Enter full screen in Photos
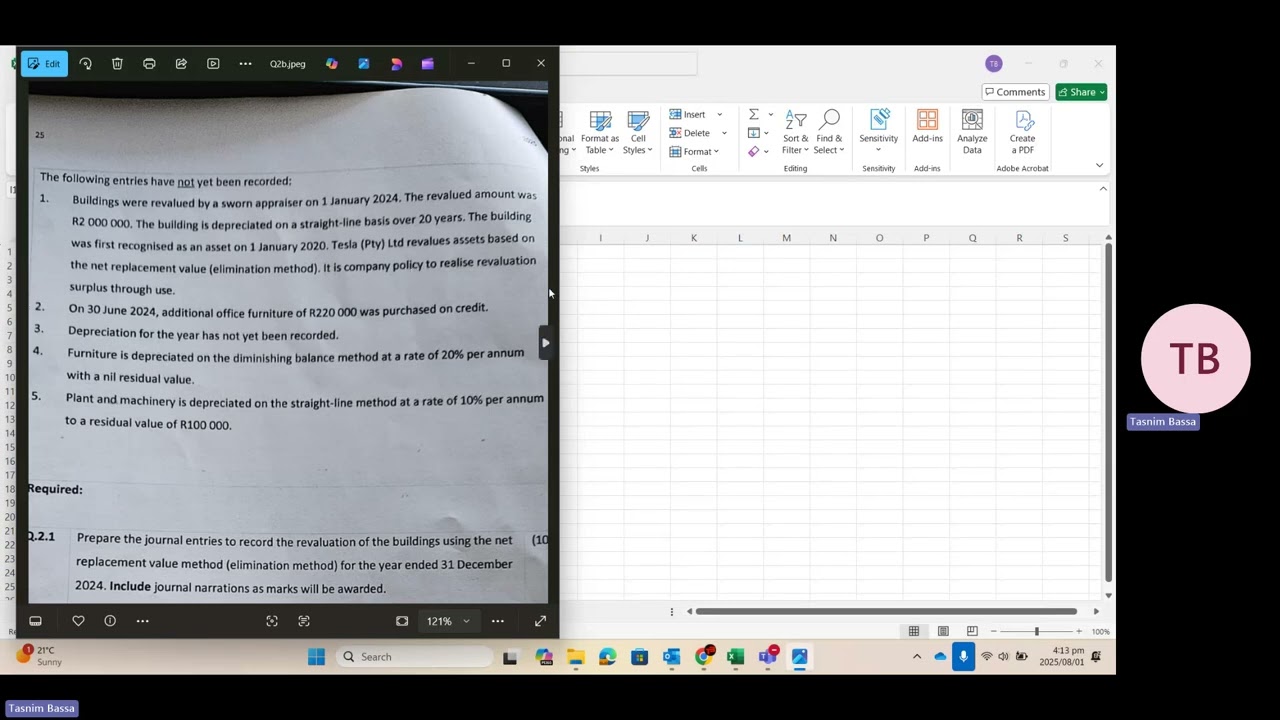1280x720 pixels. click(x=540, y=621)
